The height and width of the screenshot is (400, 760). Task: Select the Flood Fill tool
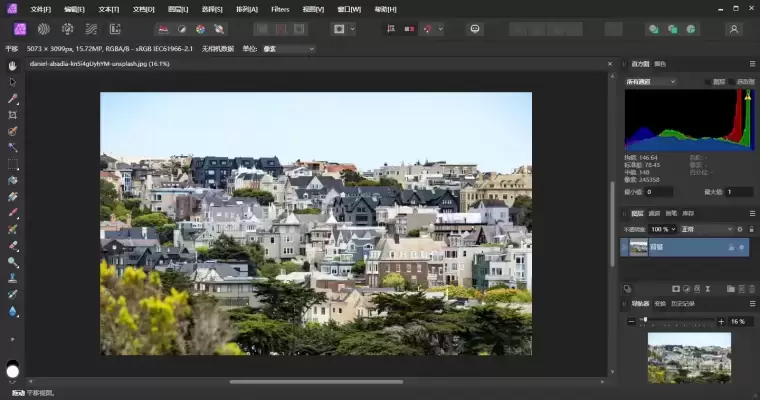pyautogui.click(x=13, y=180)
